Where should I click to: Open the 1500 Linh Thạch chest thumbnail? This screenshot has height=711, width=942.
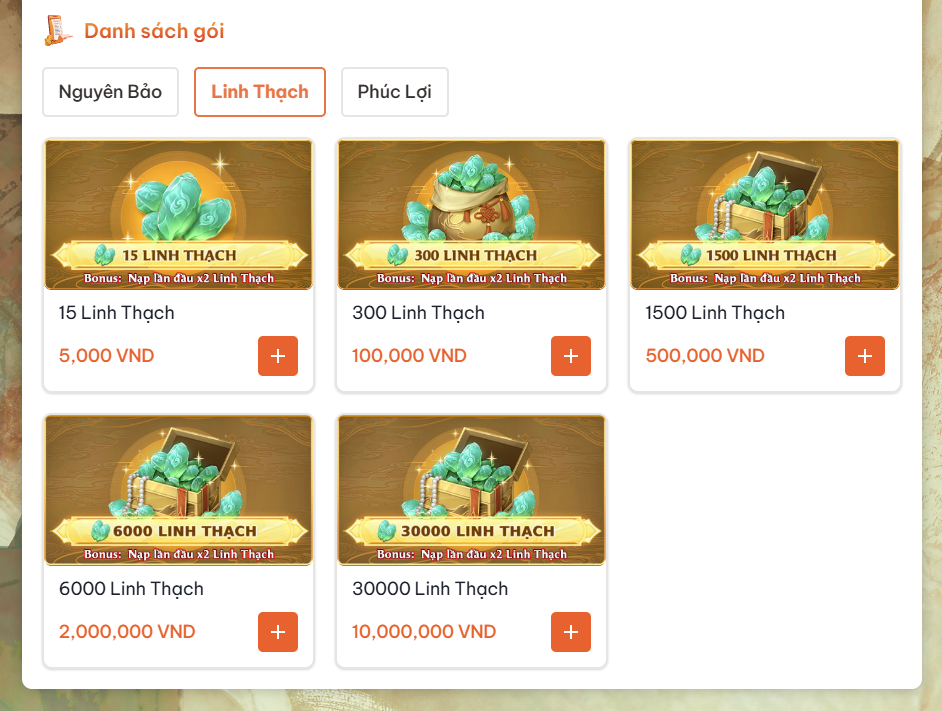pos(765,215)
